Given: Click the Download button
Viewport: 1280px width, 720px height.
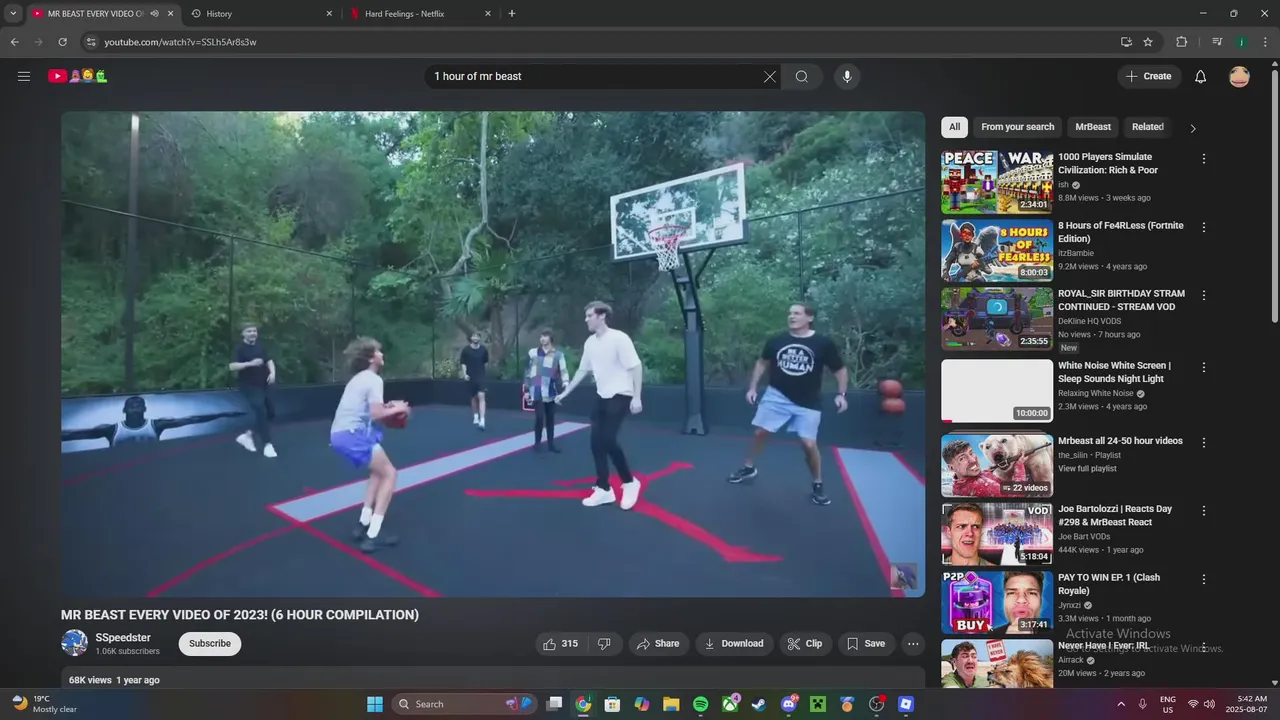Looking at the screenshot, I should (734, 644).
